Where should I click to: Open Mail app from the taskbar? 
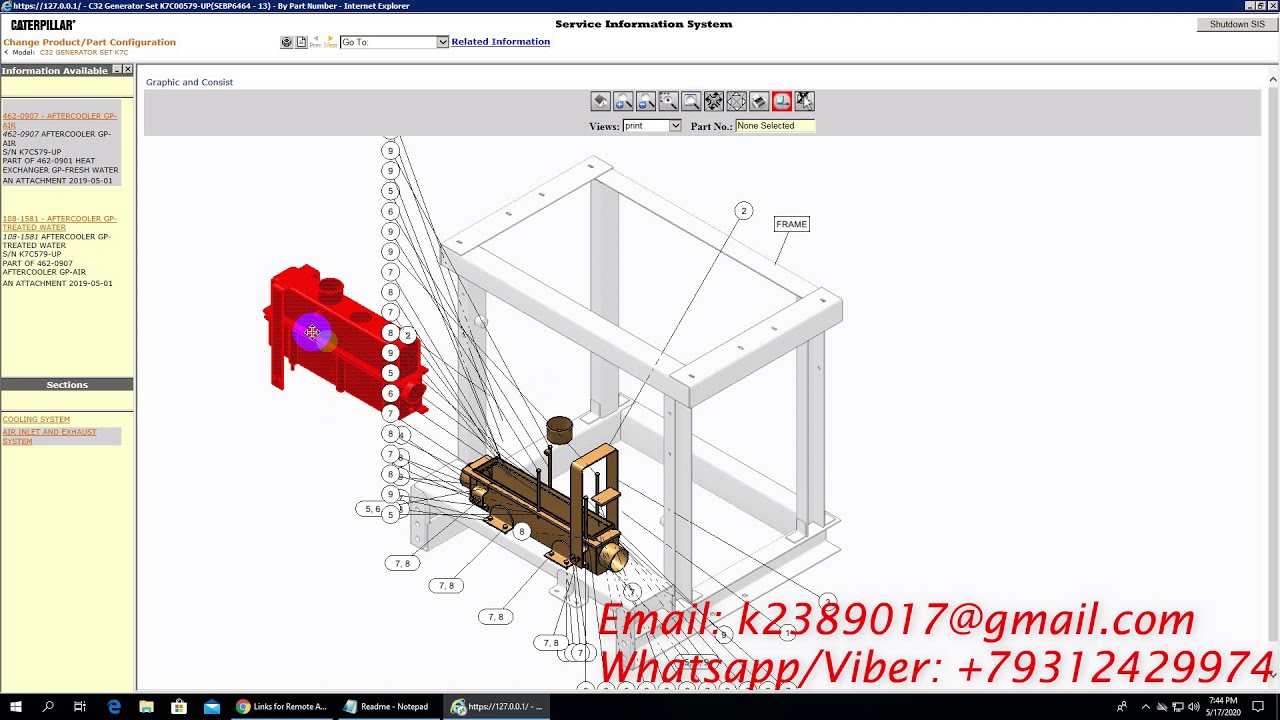pos(212,707)
